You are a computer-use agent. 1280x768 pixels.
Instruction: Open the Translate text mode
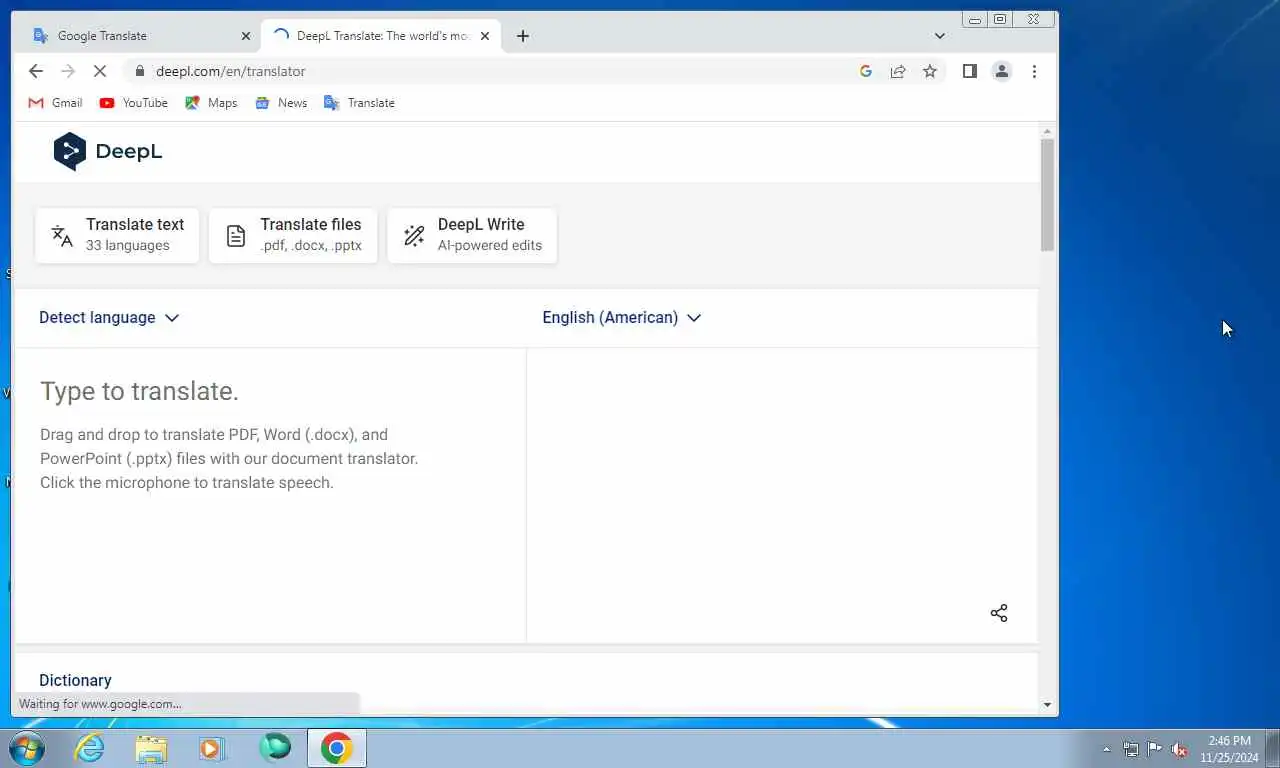coord(117,236)
